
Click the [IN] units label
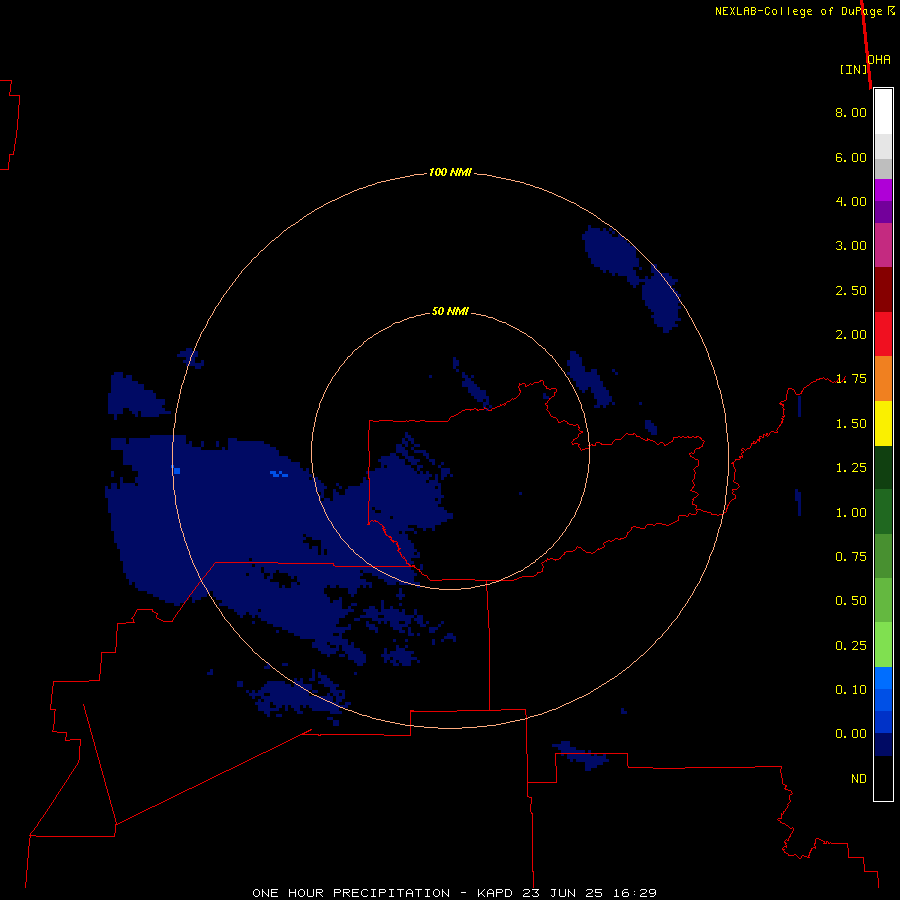tap(854, 69)
